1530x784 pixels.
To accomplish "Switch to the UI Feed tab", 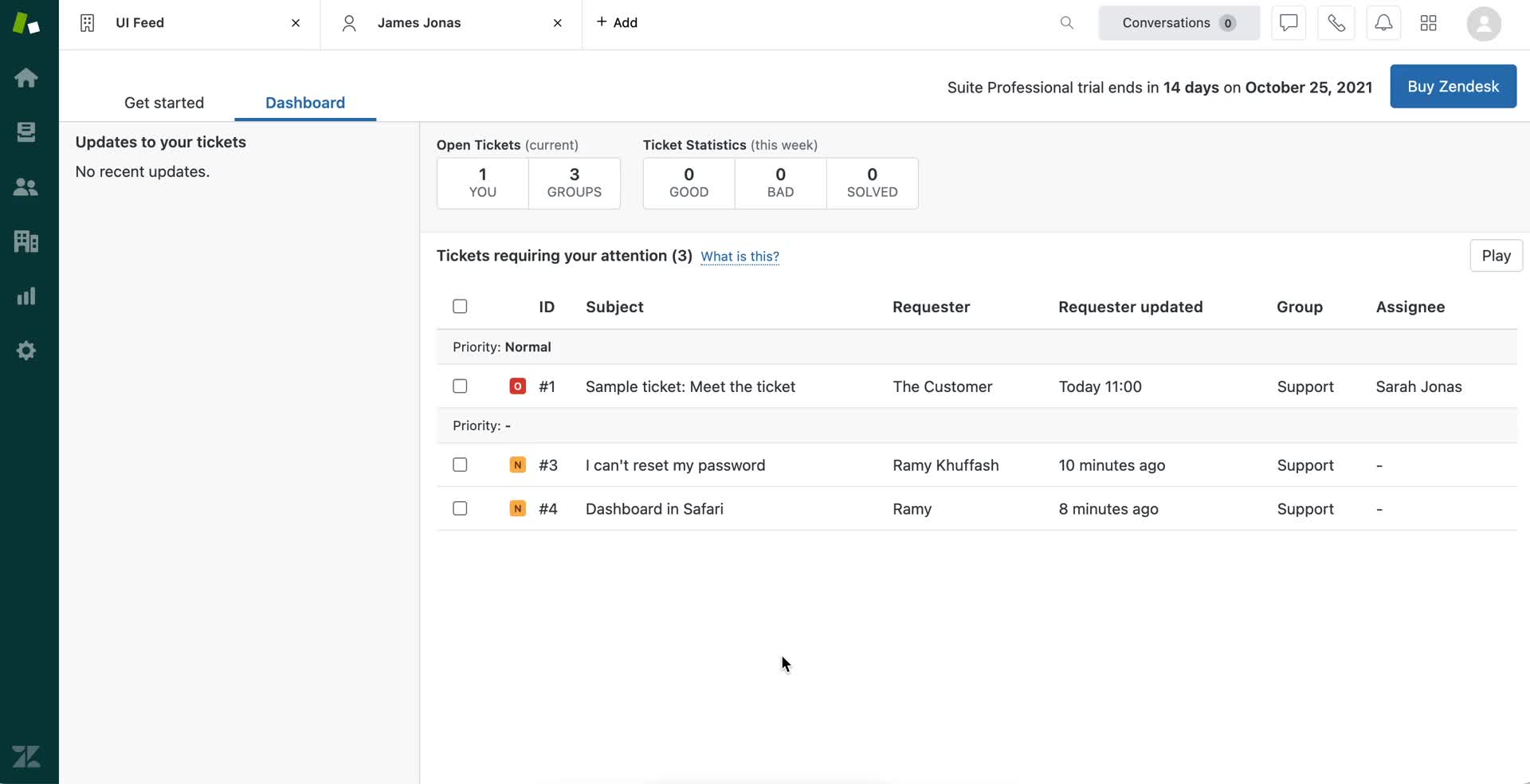I will (190, 23).
